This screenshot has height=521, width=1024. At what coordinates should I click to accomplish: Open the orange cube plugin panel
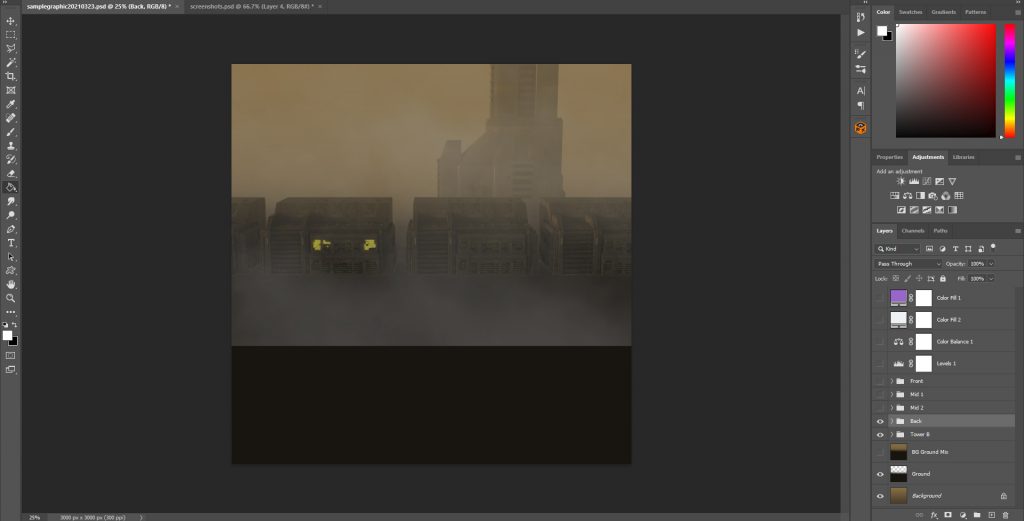click(860, 128)
